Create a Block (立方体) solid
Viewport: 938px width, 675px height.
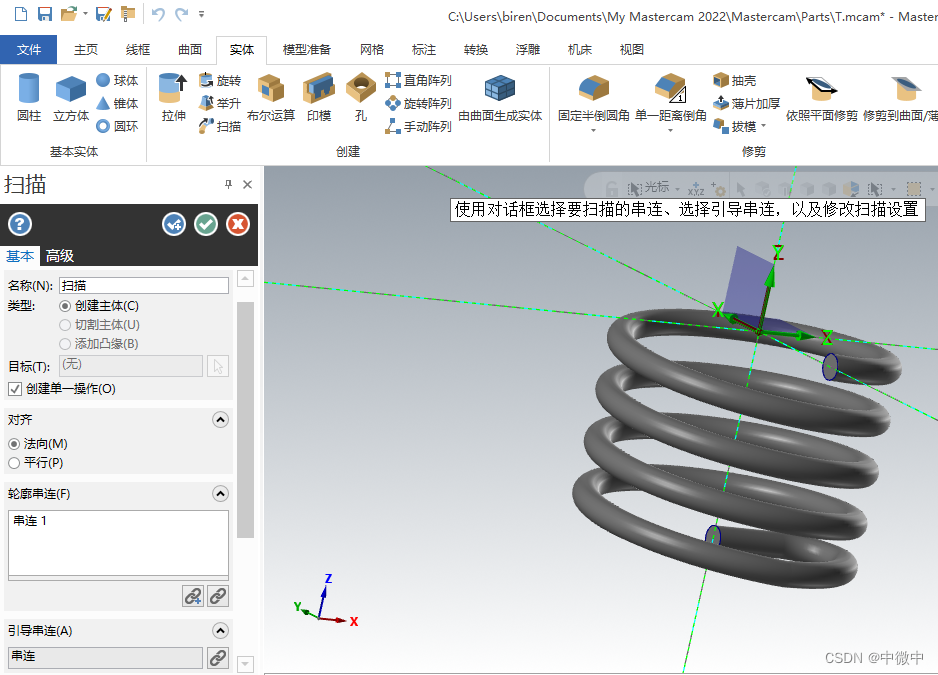tap(71, 98)
